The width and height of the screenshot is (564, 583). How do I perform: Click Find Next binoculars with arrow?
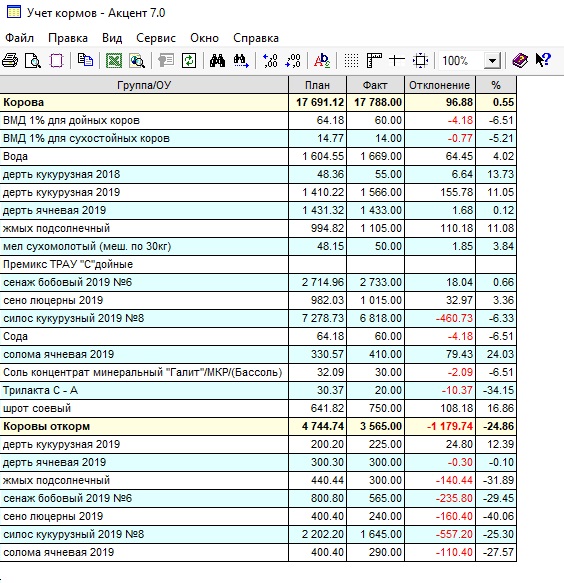tap(241, 60)
